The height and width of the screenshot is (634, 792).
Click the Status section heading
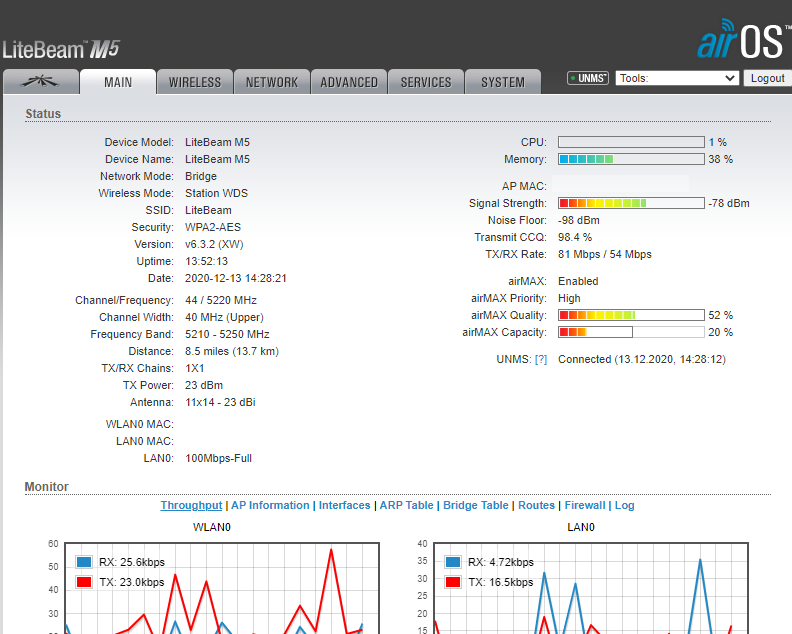(43, 114)
